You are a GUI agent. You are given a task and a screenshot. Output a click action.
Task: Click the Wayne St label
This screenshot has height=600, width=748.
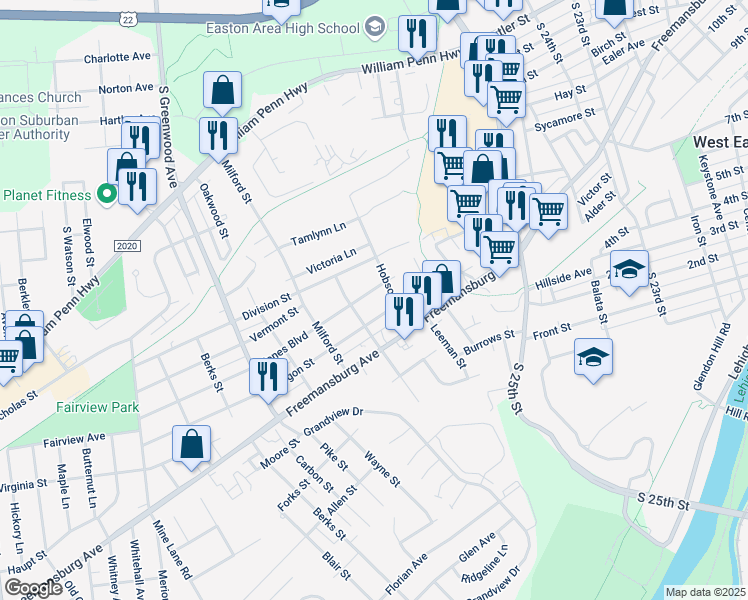coord(382,469)
